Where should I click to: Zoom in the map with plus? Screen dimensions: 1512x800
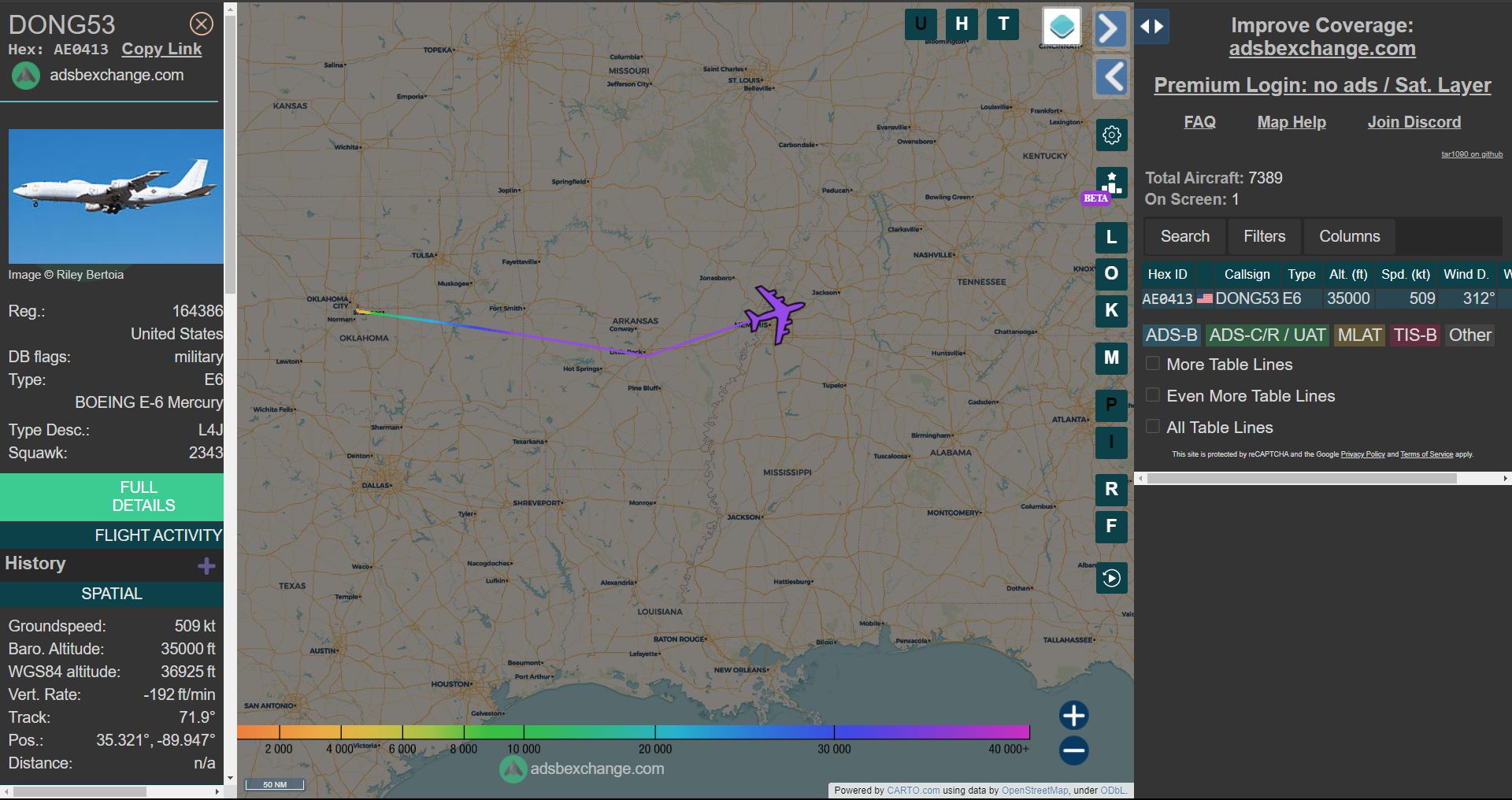pyautogui.click(x=1073, y=716)
